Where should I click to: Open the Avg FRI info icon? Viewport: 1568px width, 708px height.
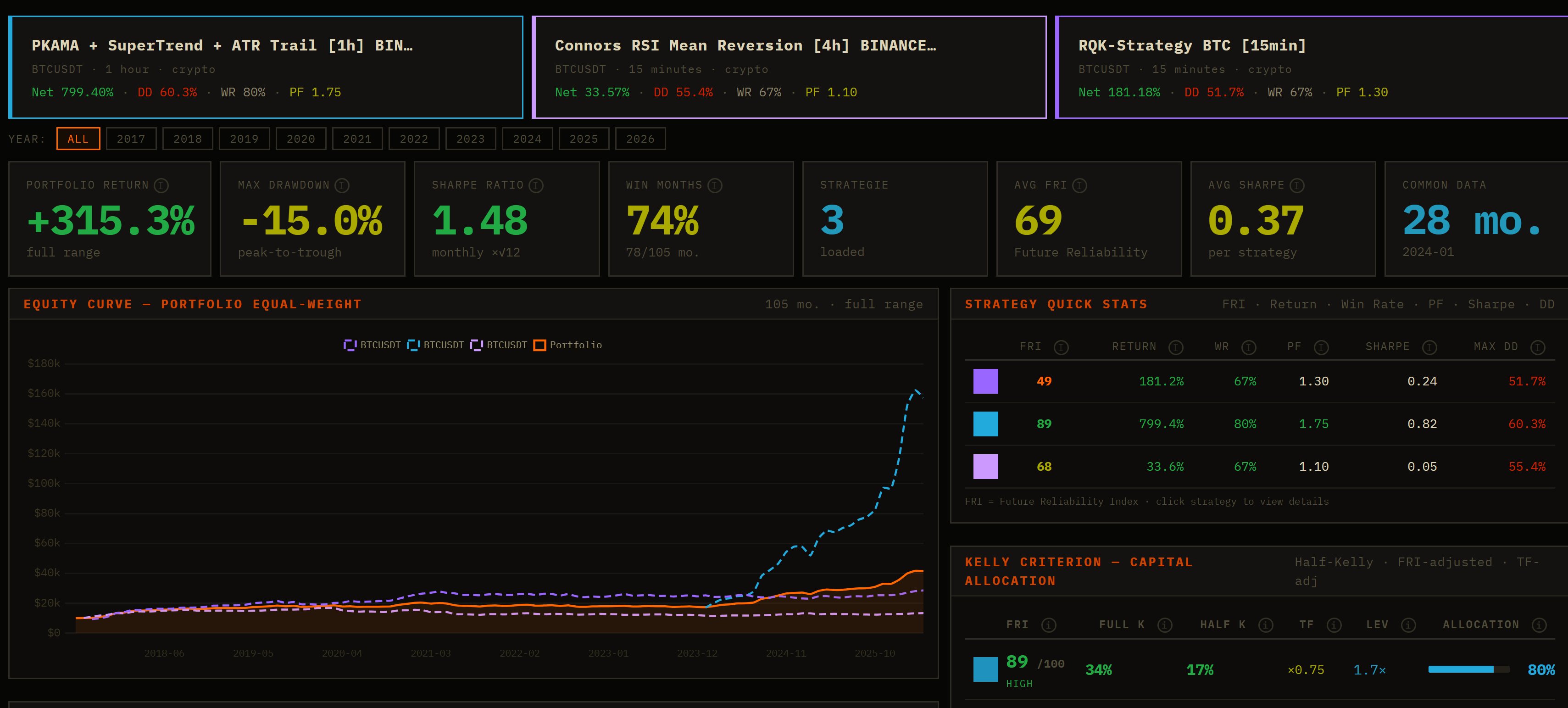1079,185
